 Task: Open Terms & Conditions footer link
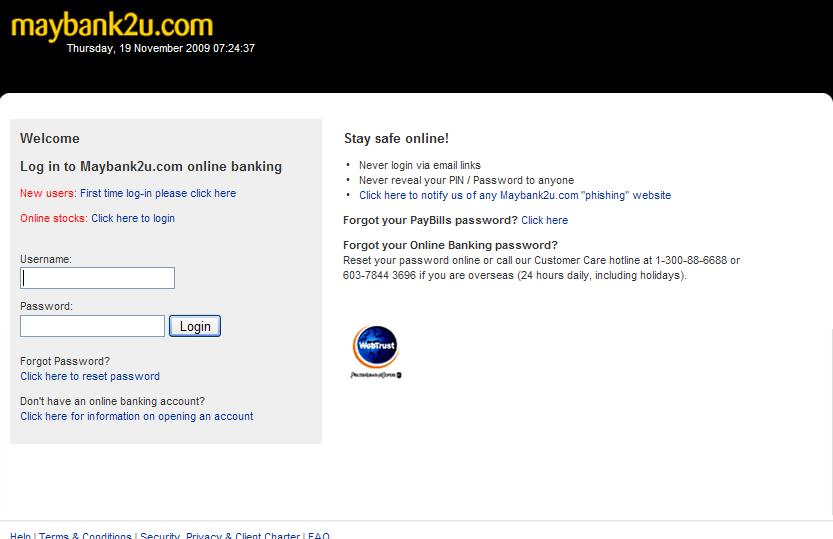[85, 535]
